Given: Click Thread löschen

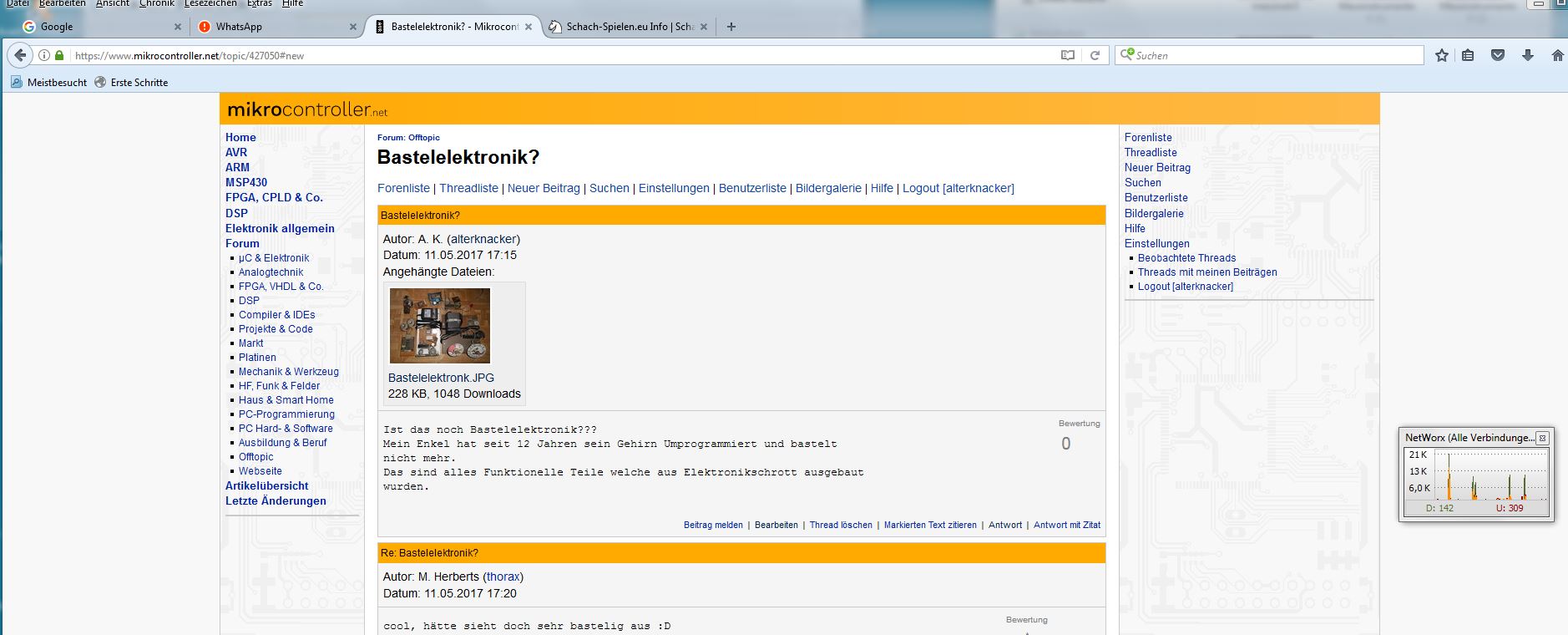Looking at the screenshot, I should coord(841,525).
